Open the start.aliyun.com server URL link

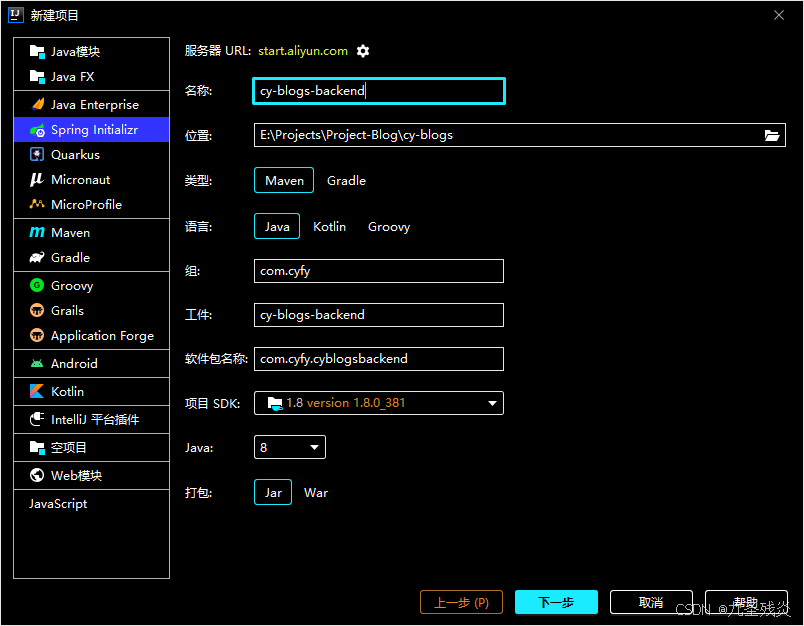coord(303,51)
